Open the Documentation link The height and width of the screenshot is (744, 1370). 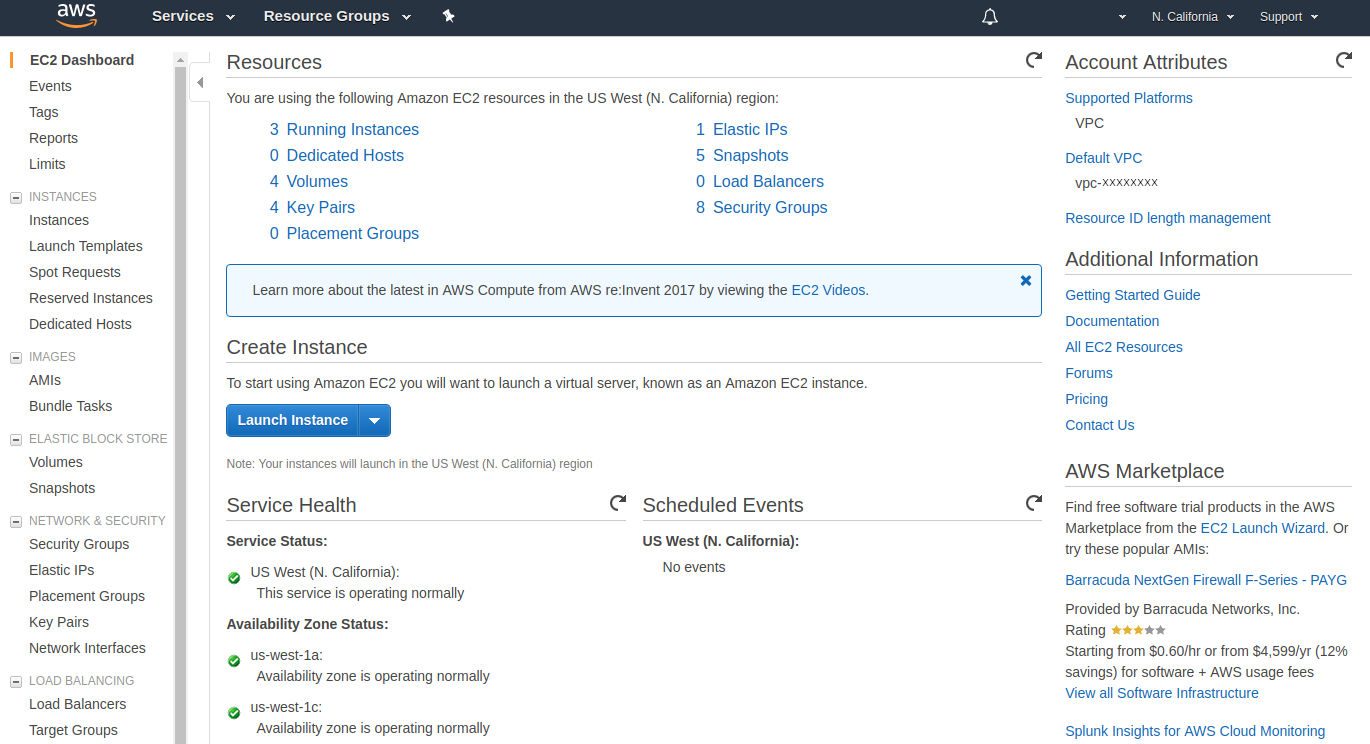[1112, 321]
